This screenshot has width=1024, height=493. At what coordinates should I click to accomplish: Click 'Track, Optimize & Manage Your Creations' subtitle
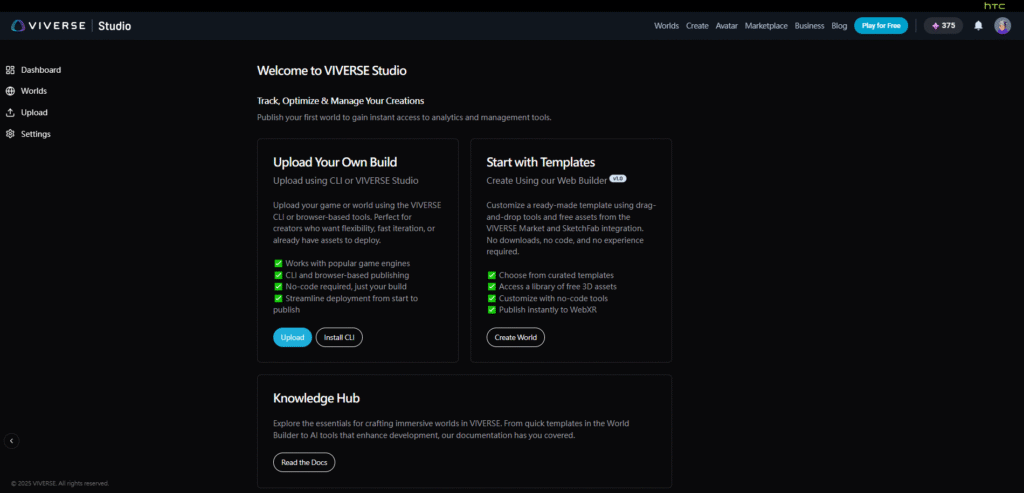341,101
